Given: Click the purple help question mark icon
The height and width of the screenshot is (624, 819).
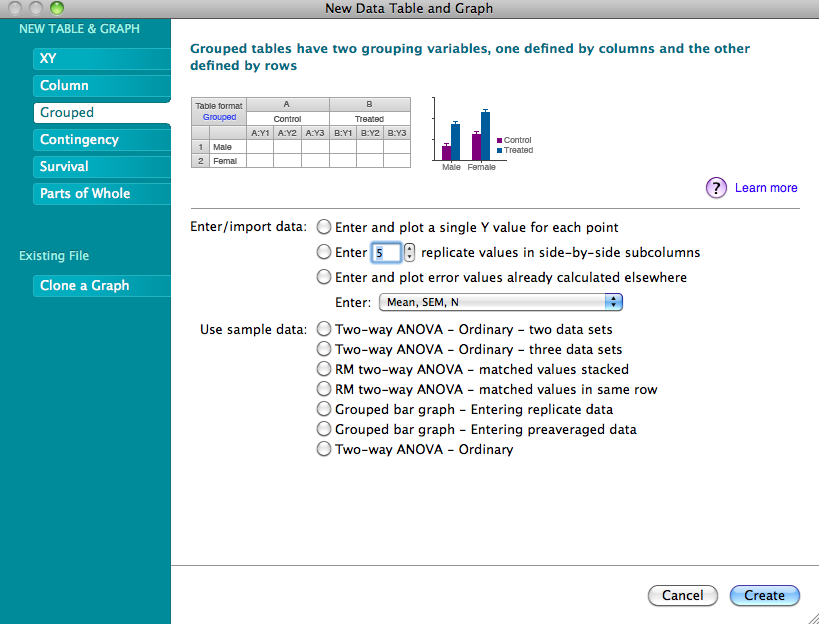Looking at the screenshot, I should click(716, 188).
